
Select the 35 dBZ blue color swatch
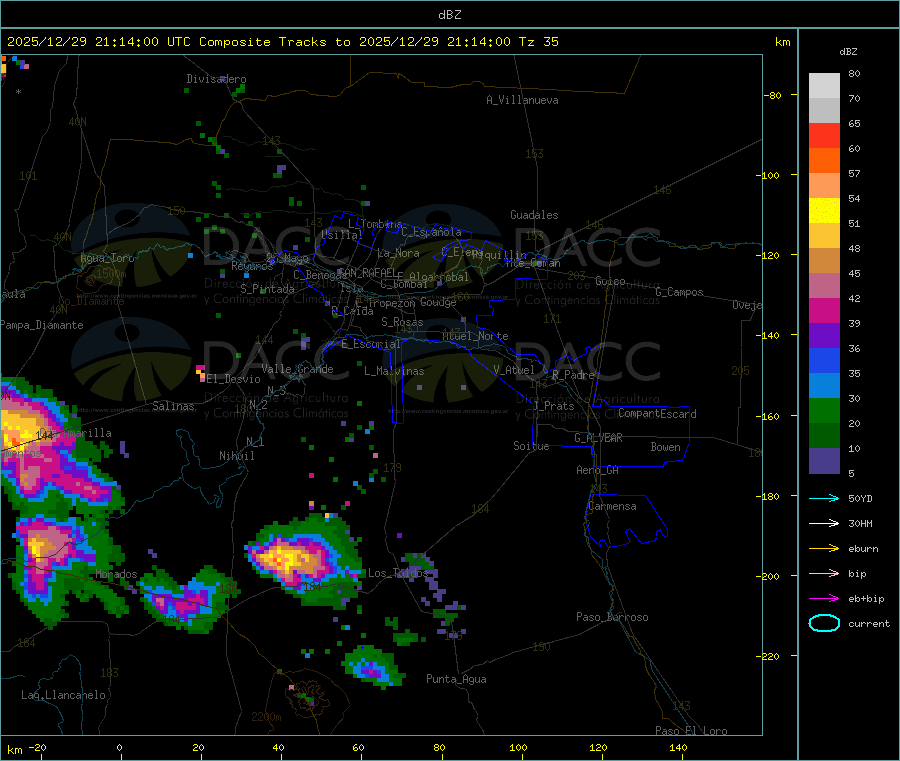824,360
